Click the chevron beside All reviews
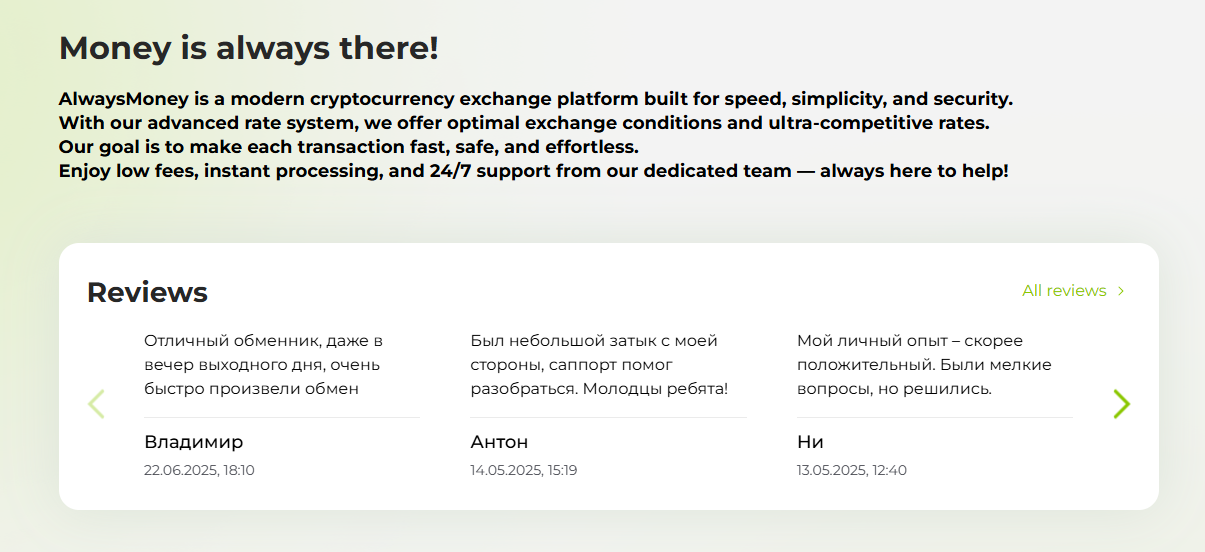 point(1121,291)
